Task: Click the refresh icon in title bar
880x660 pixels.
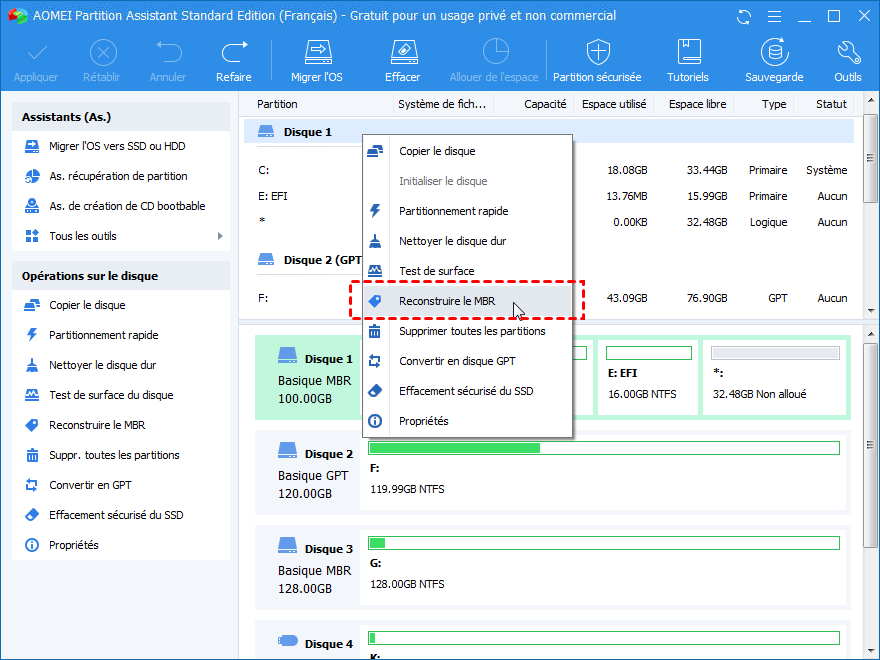Action: [x=743, y=17]
